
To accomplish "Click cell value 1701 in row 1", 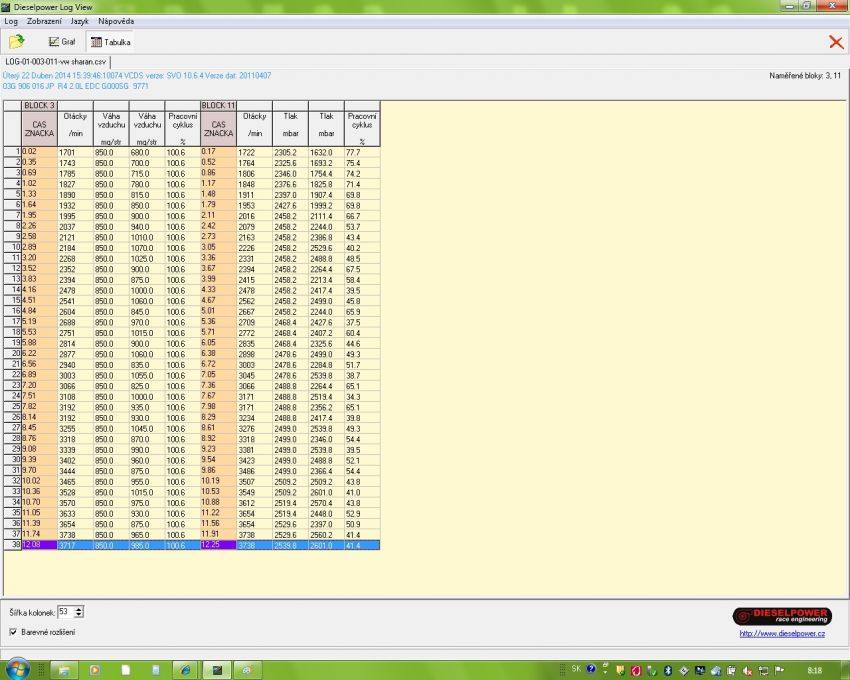I will pyautogui.click(x=75, y=152).
